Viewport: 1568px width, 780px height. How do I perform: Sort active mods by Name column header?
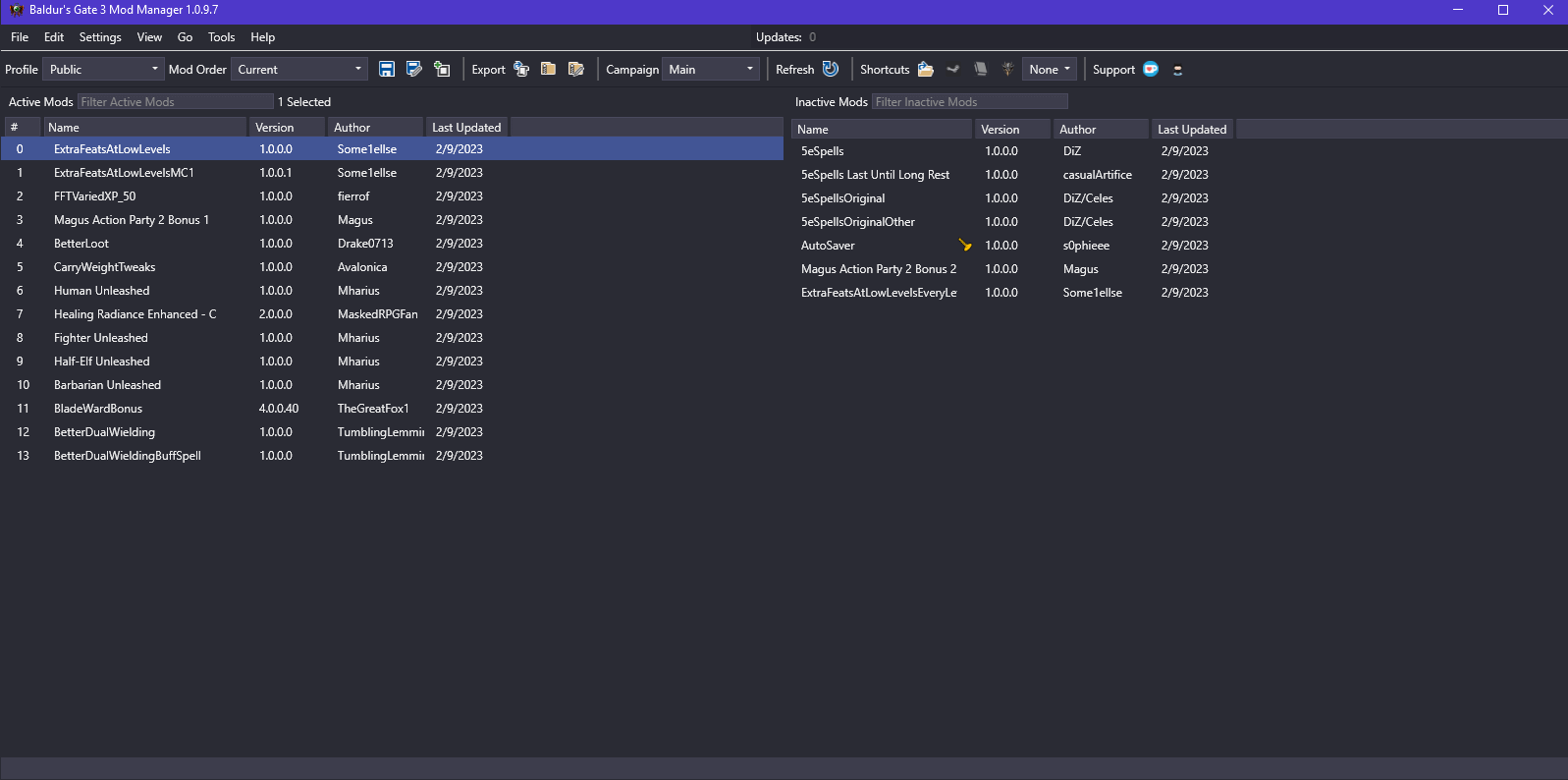tap(145, 127)
